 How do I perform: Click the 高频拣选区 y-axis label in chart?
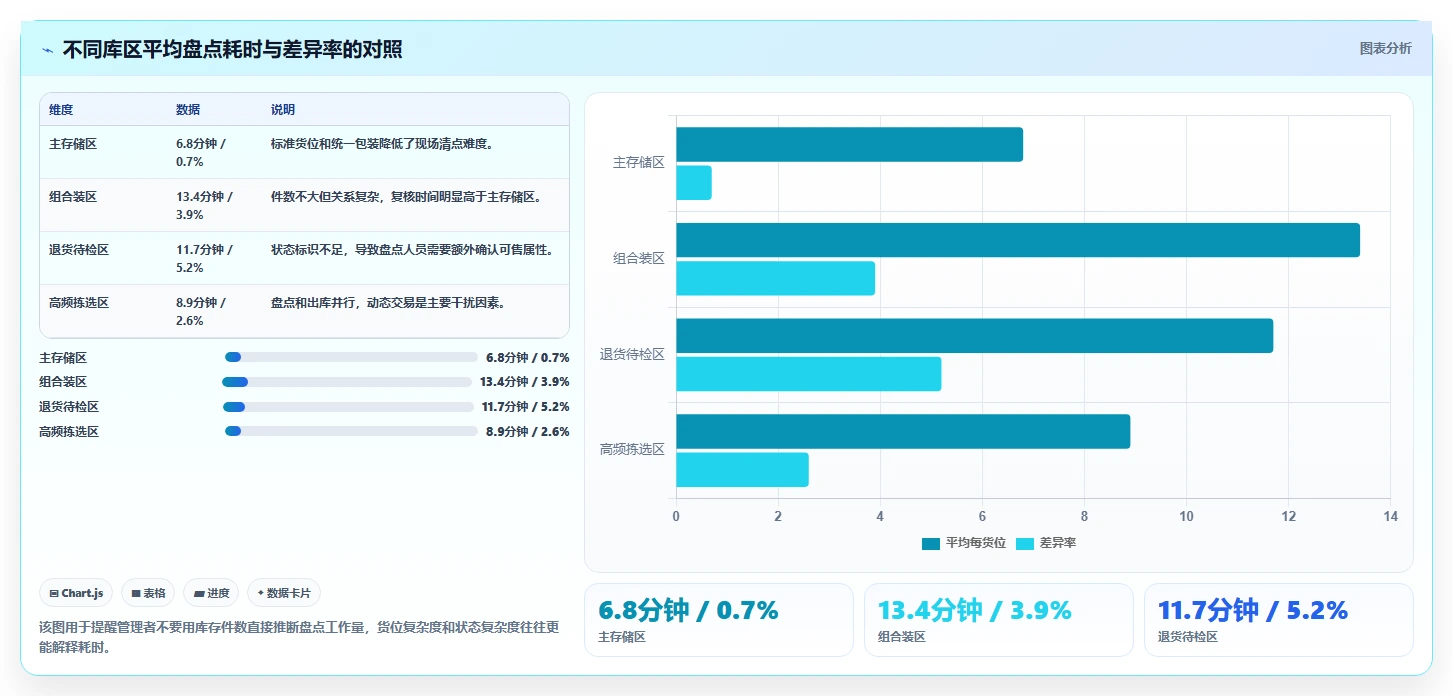pos(633,450)
